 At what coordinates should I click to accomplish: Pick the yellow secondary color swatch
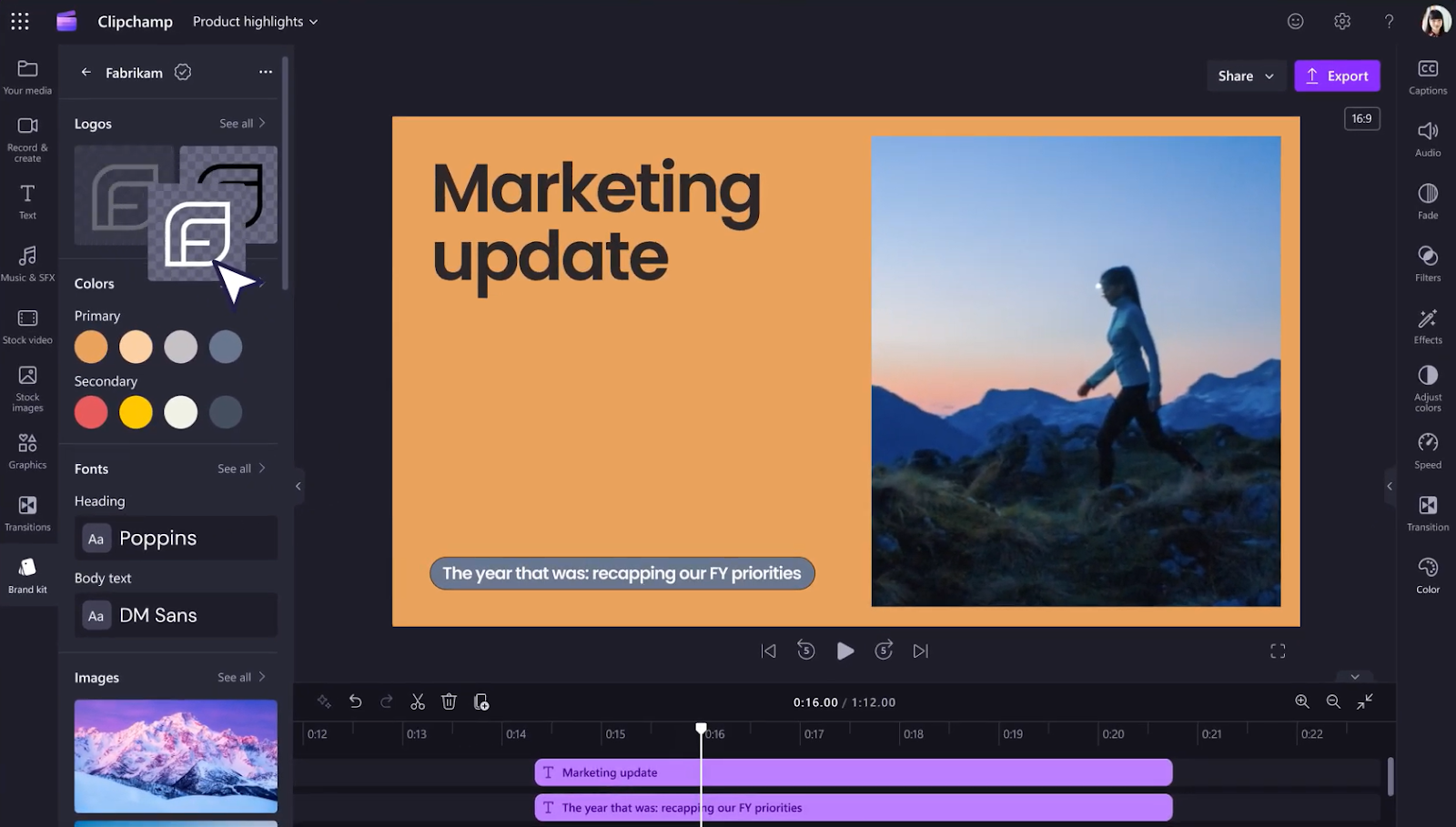click(136, 412)
